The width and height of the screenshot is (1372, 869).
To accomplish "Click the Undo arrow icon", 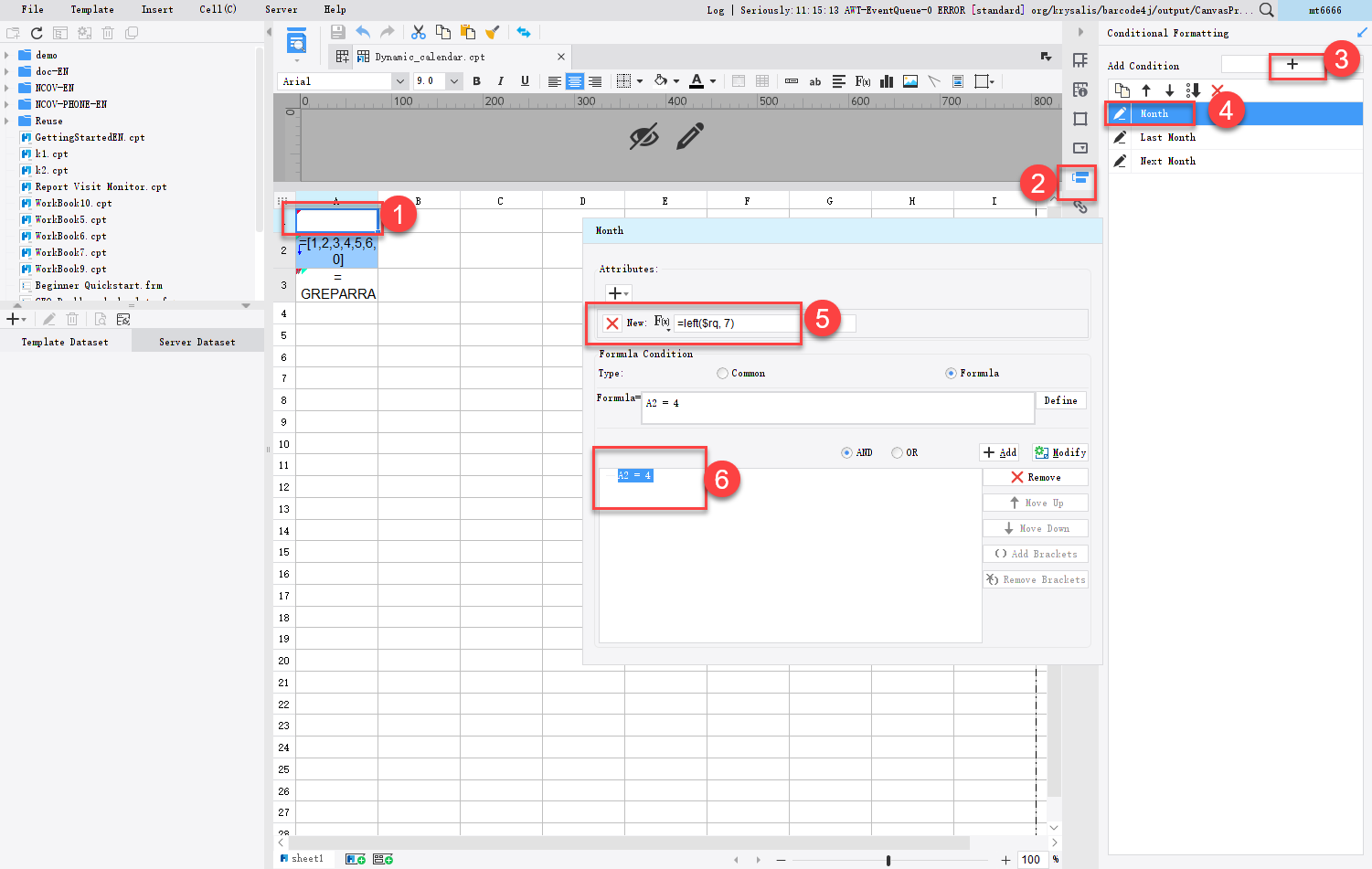I will (x=363, y=32).
